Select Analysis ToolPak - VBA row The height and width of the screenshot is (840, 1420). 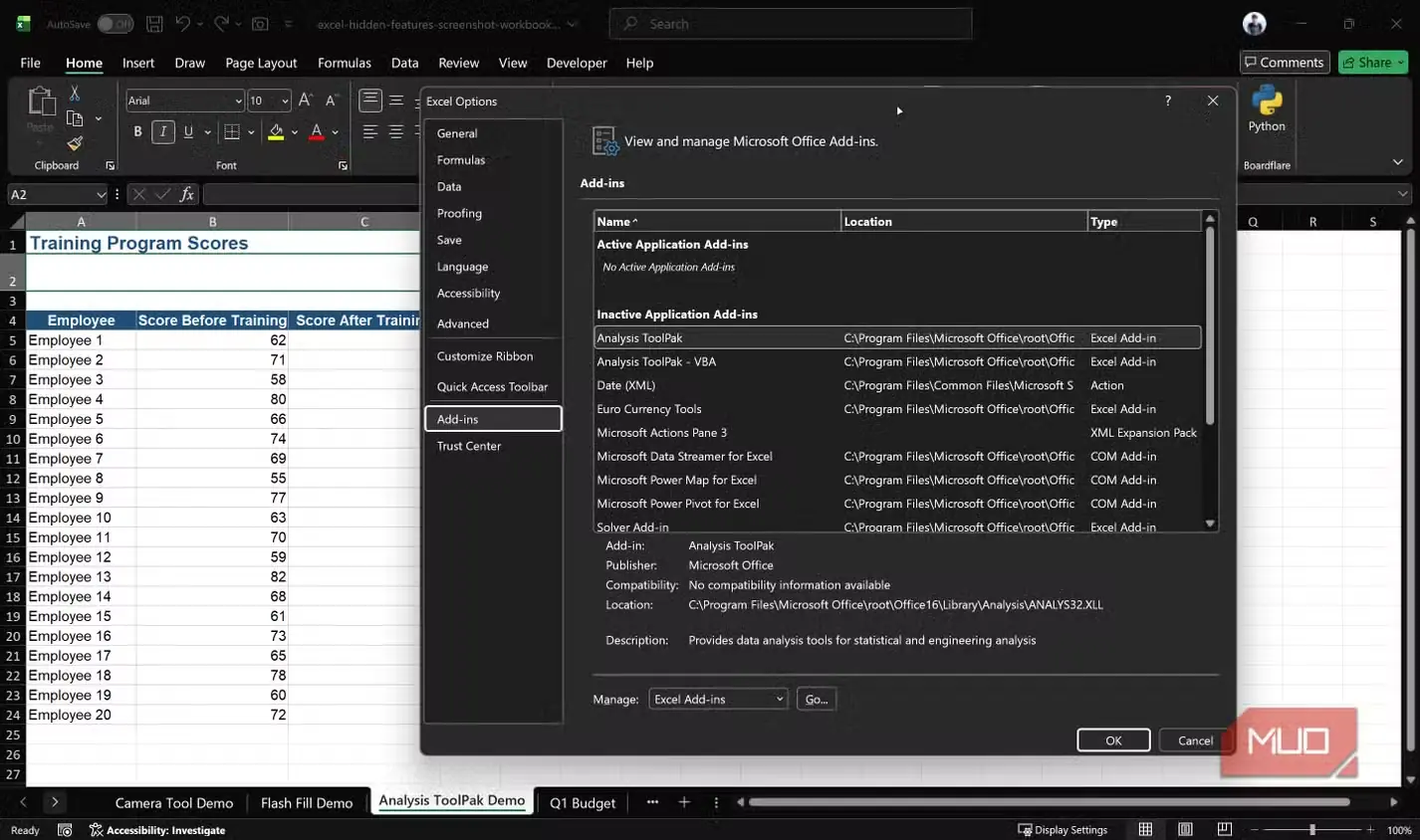point(897,361)
